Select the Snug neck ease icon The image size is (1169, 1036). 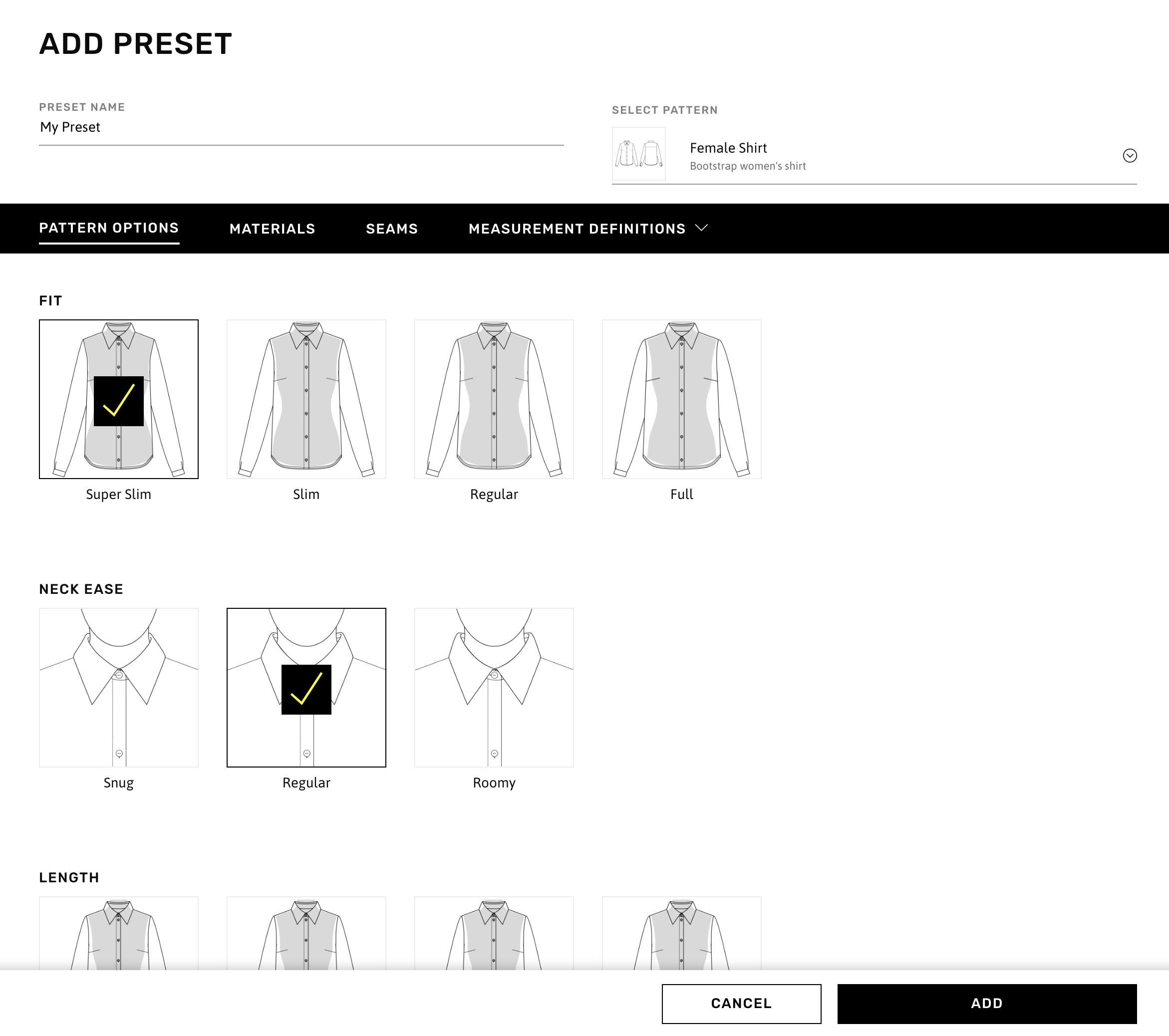tap(119, 687)
